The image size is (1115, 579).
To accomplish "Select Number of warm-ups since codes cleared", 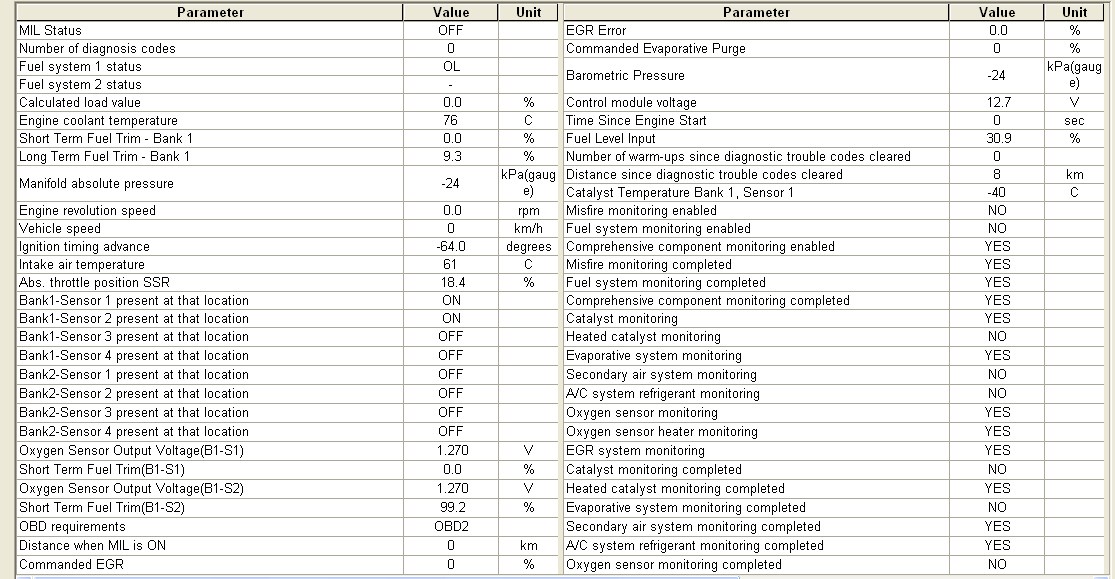I will coord(738,156).
